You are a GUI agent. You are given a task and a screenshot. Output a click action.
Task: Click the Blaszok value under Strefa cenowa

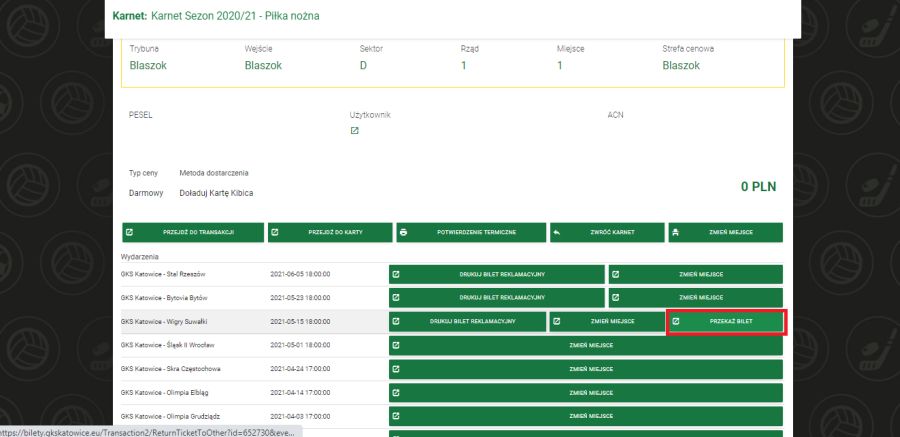click(681, 65)
